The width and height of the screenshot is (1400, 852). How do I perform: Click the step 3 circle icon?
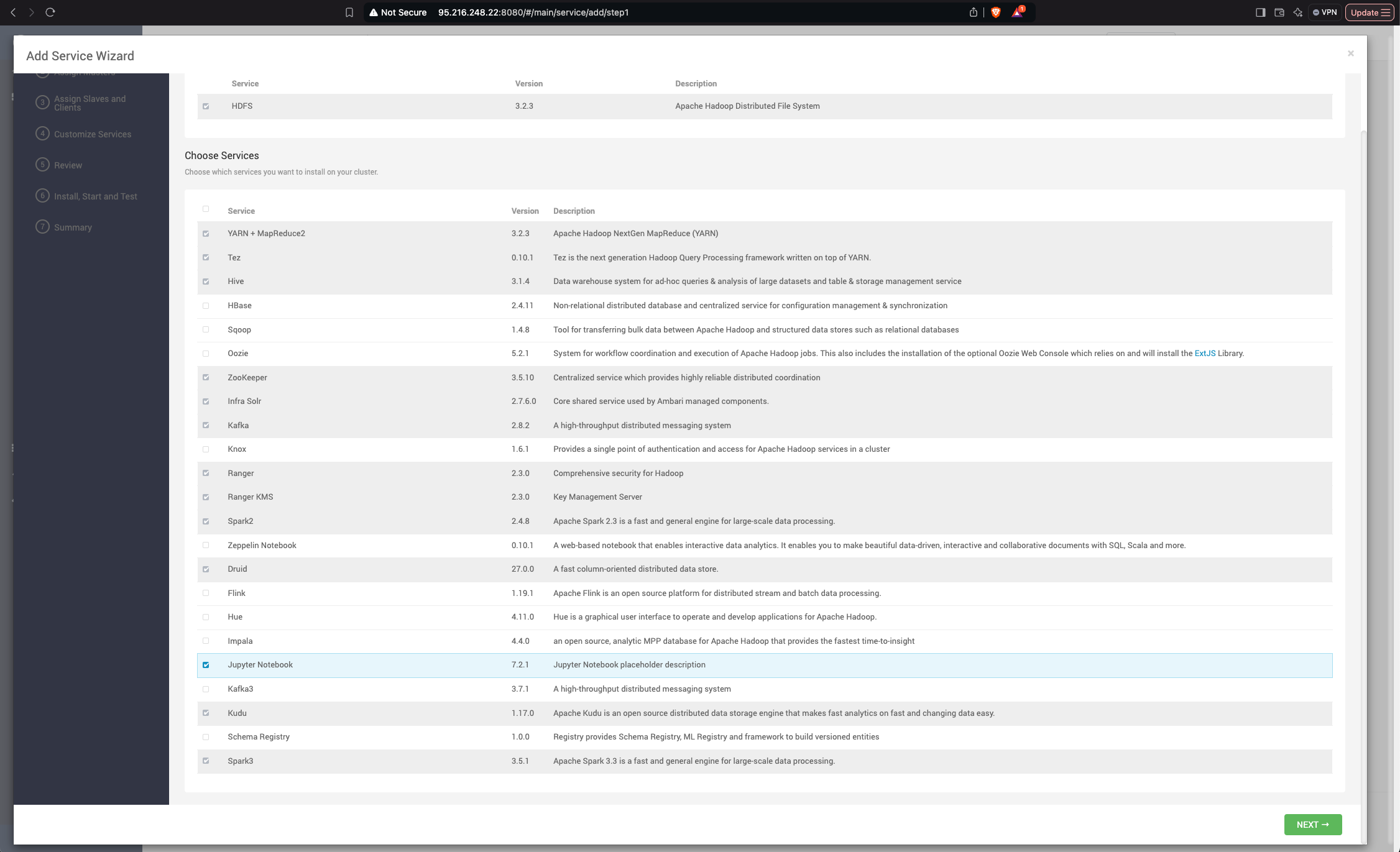(42, 103)
